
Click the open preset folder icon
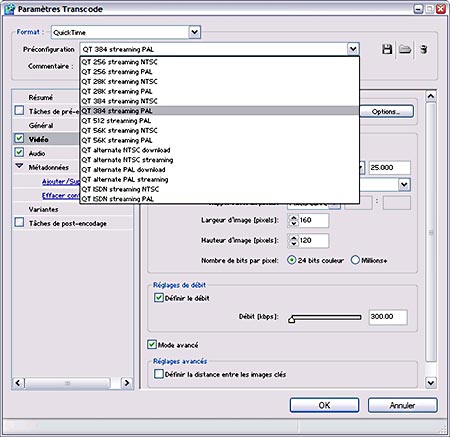click(405, 49)
